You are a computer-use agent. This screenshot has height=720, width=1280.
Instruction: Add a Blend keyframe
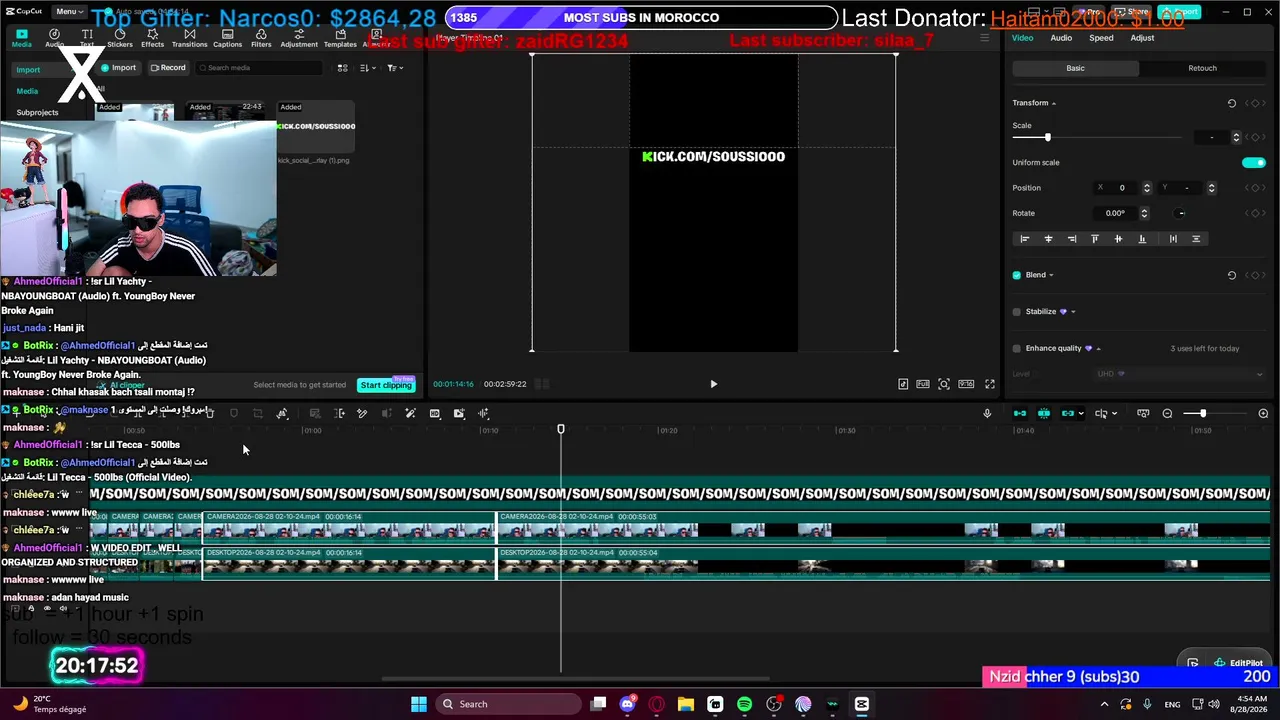pyautogui.click(x=1255, y=275)
